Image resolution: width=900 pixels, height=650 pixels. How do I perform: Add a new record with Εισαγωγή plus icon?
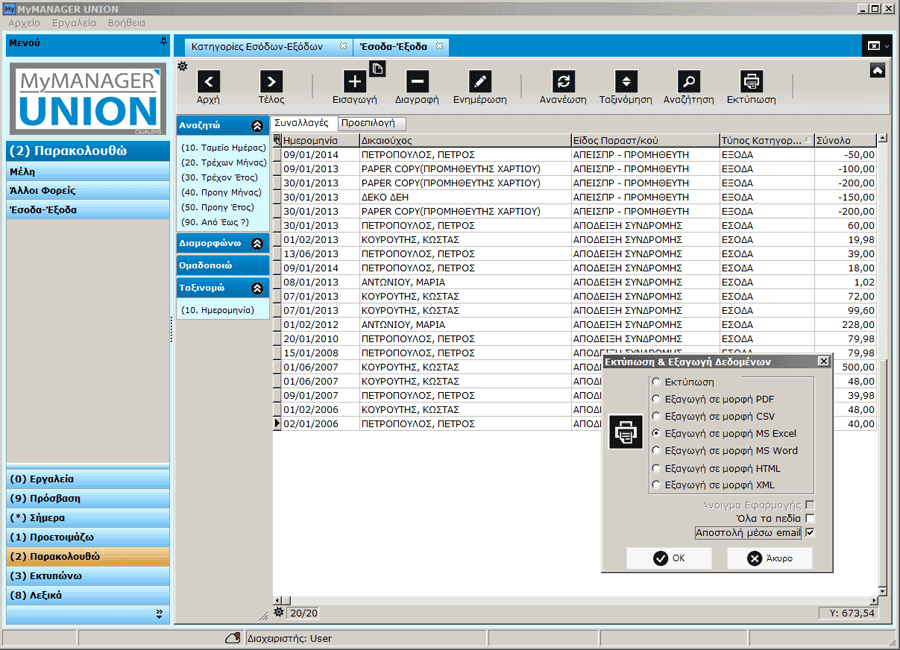pyautogui.click(x=355, y=82)
